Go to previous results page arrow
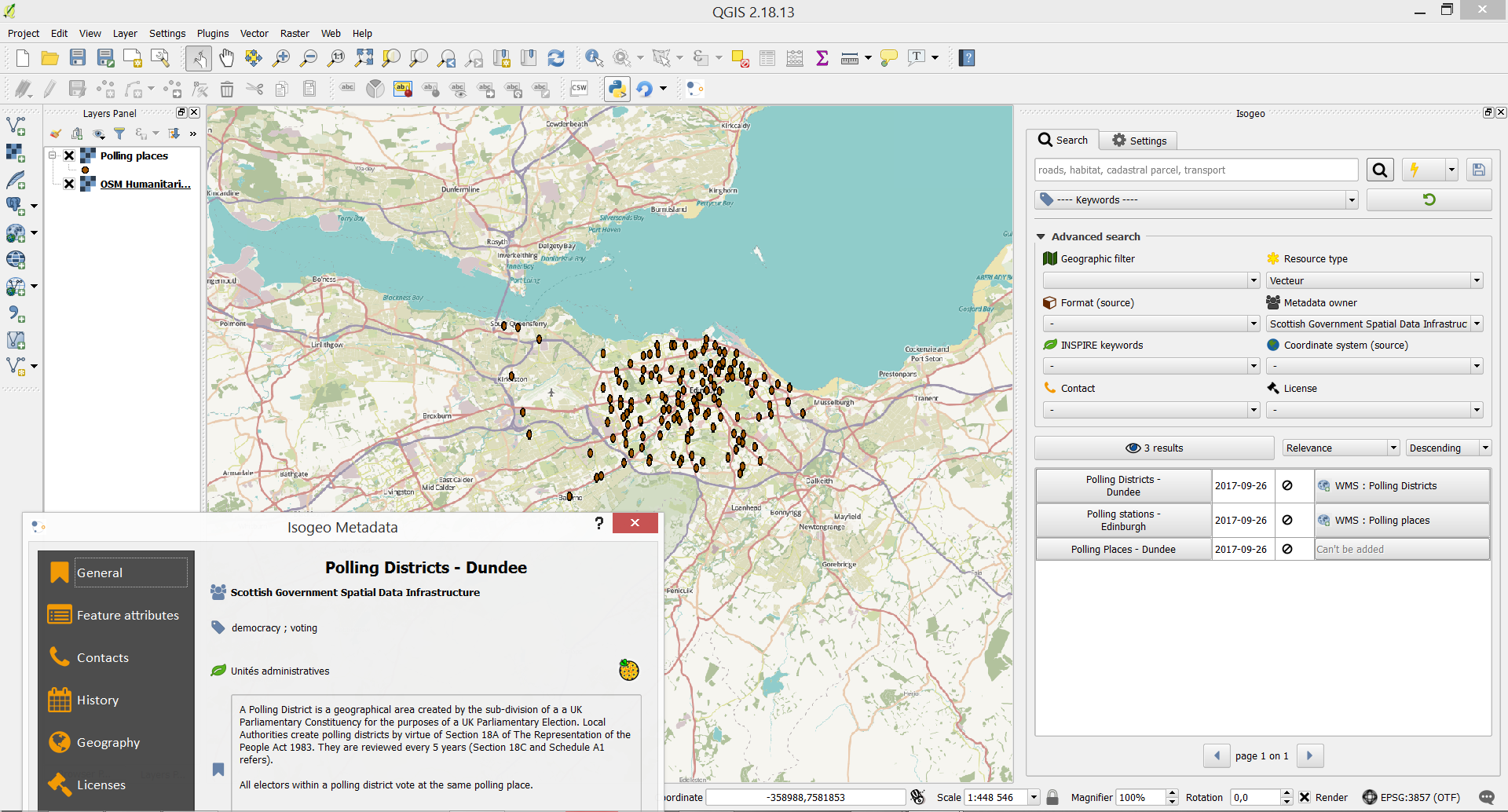Image resolution: width=1508 pixels, height=812 pixels. tap(1217, 755)
